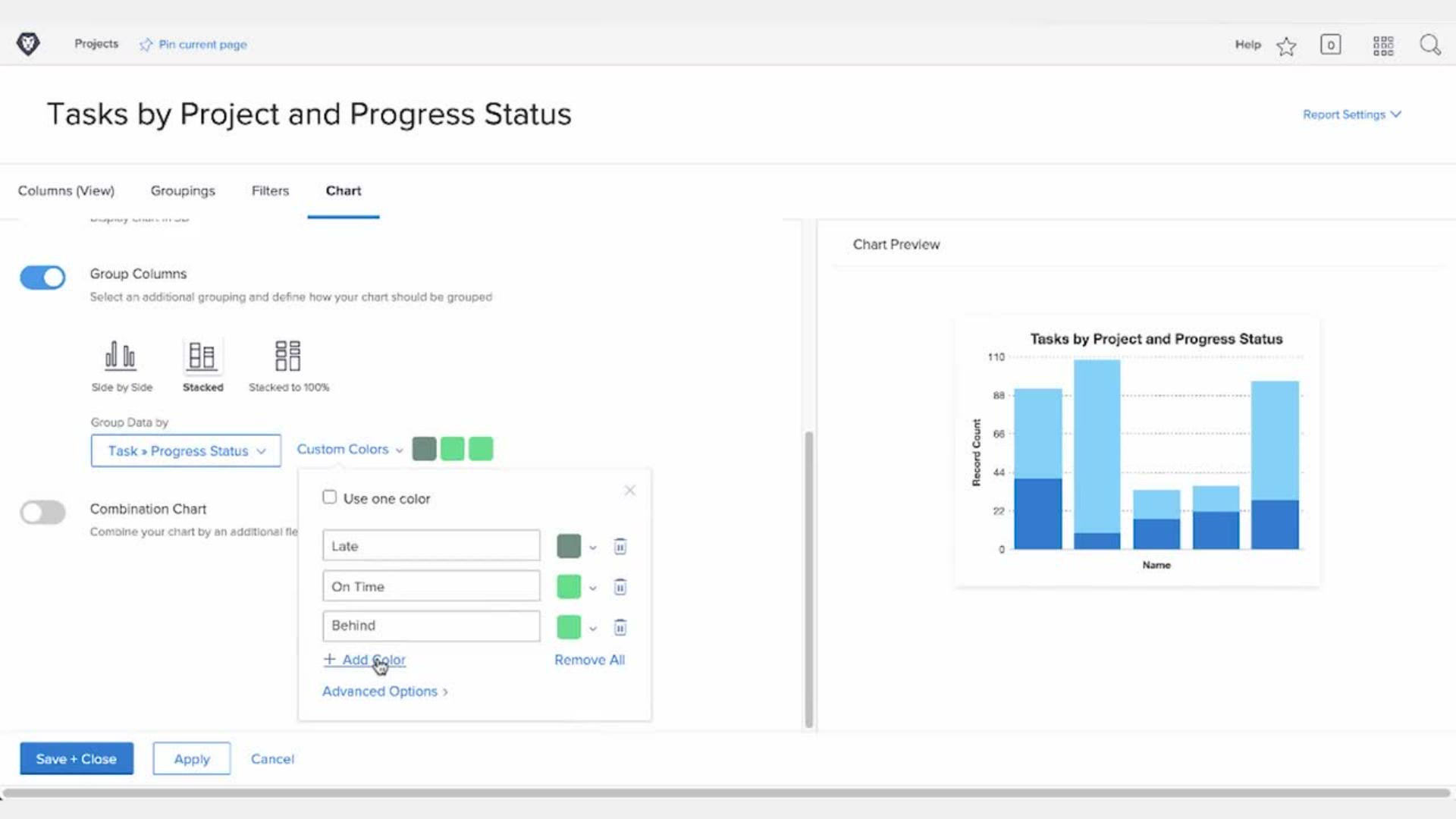
Task: Open the Filters tab
Action: [x=270, y=191]
